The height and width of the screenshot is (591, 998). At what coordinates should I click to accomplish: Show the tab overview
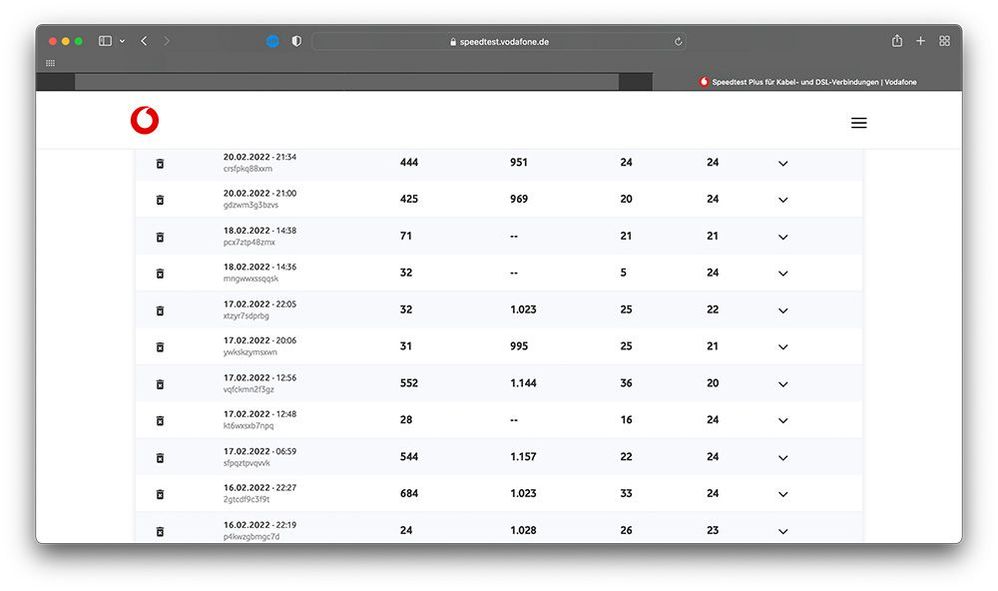(945, 41)
